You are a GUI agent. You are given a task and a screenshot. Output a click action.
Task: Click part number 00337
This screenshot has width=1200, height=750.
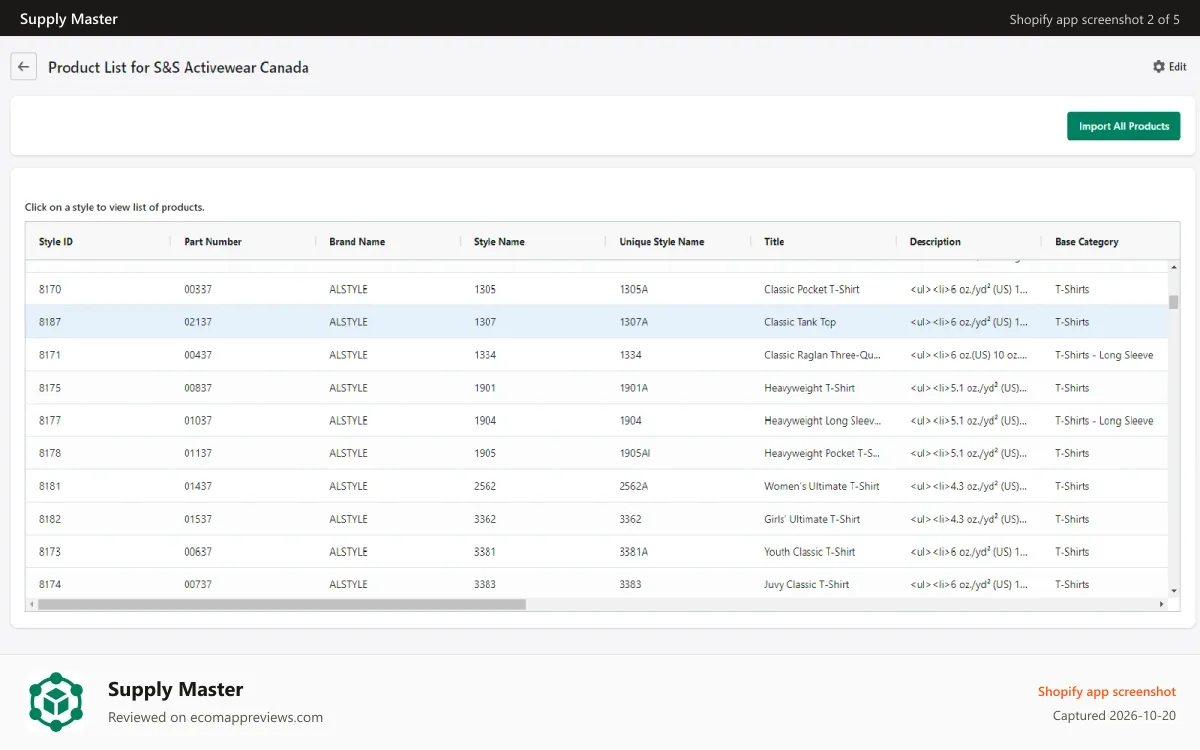pyautogui.click(x=198, y=289)
